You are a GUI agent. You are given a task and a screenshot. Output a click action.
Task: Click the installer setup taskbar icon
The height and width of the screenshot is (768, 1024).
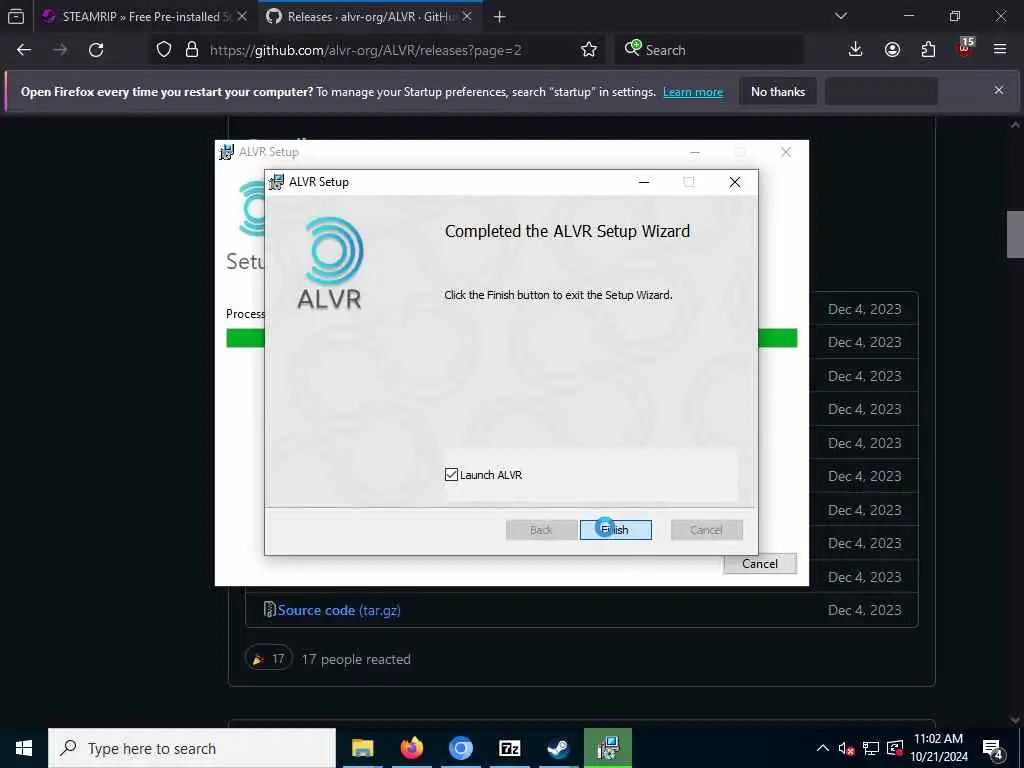click(x=608, y=748)
